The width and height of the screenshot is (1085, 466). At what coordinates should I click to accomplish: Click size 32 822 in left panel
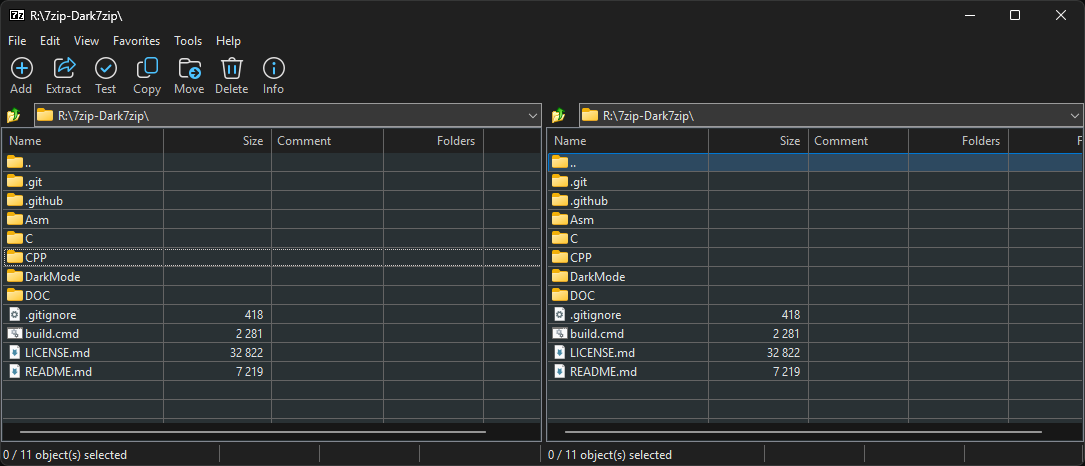[246, 352]
